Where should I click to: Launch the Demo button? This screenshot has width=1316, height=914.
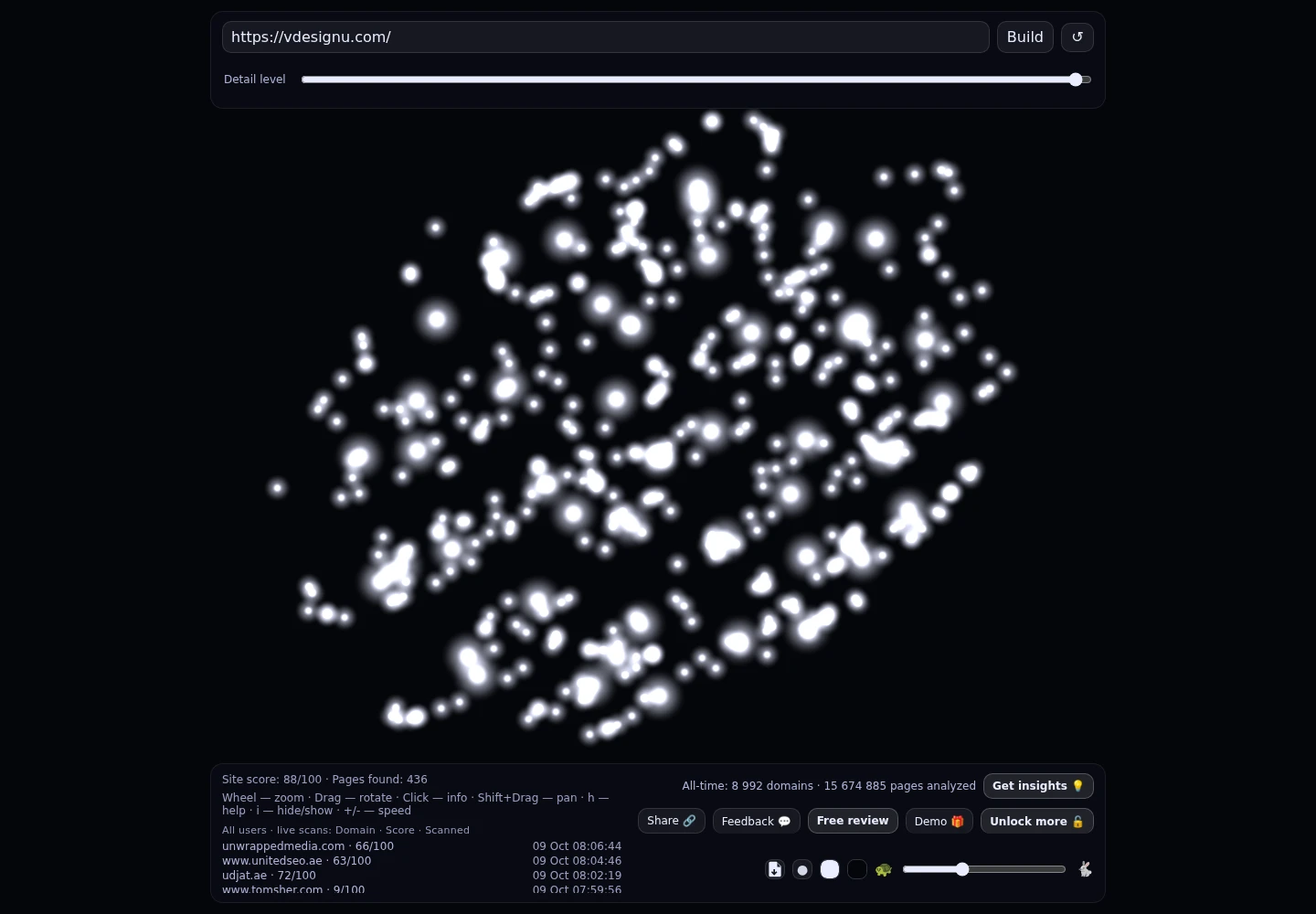(939, 821)
